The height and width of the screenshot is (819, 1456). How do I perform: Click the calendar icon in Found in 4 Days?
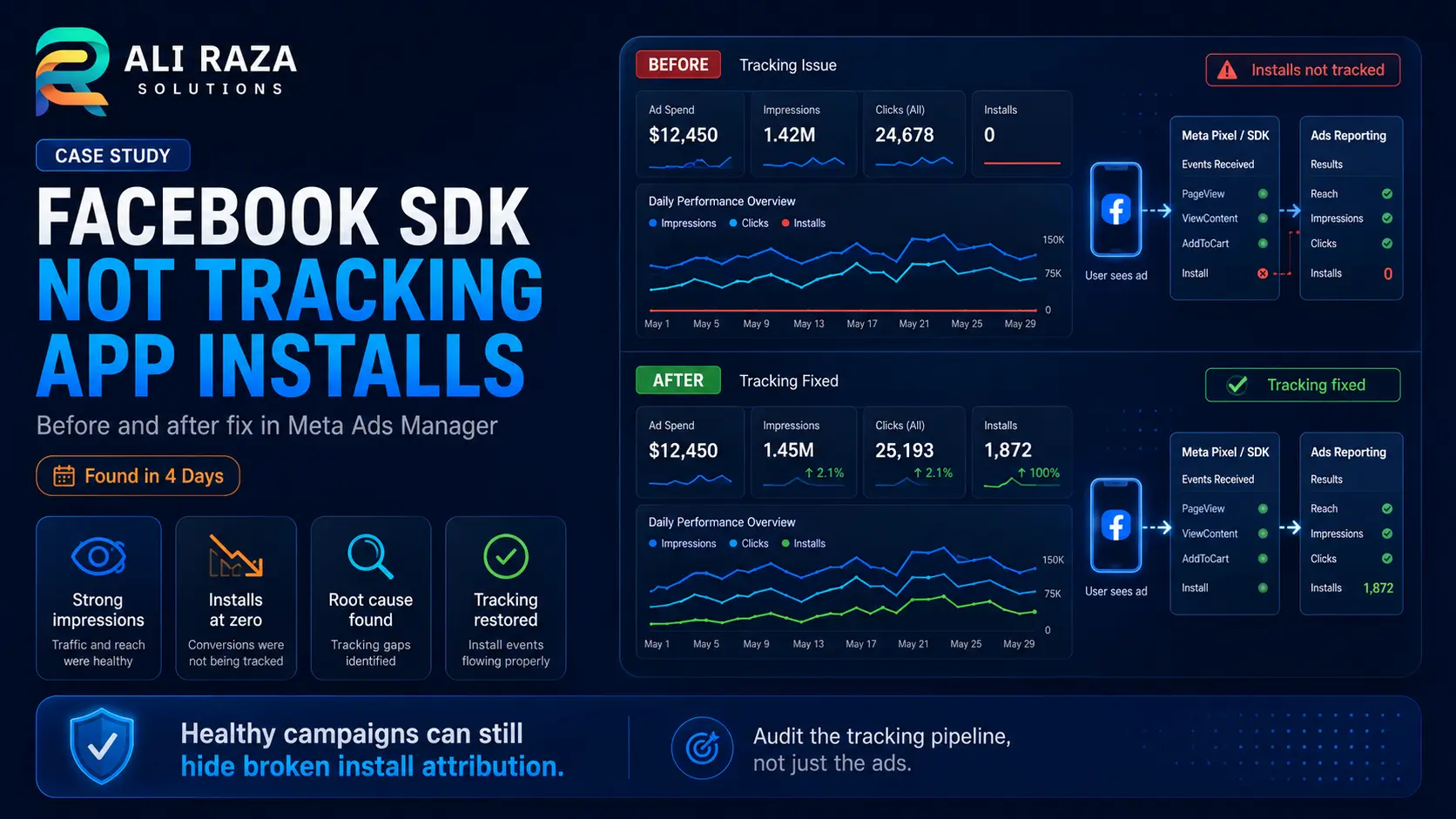(x=64, y=476)
